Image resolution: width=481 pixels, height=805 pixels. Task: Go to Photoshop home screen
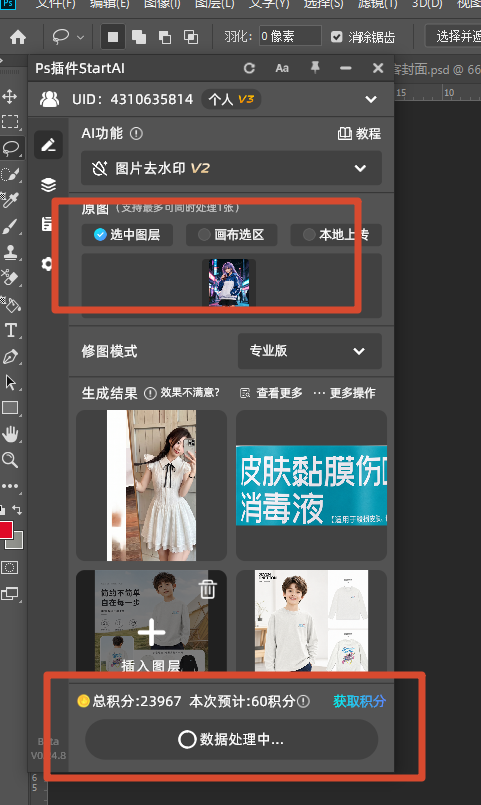(x=18, y=37)
